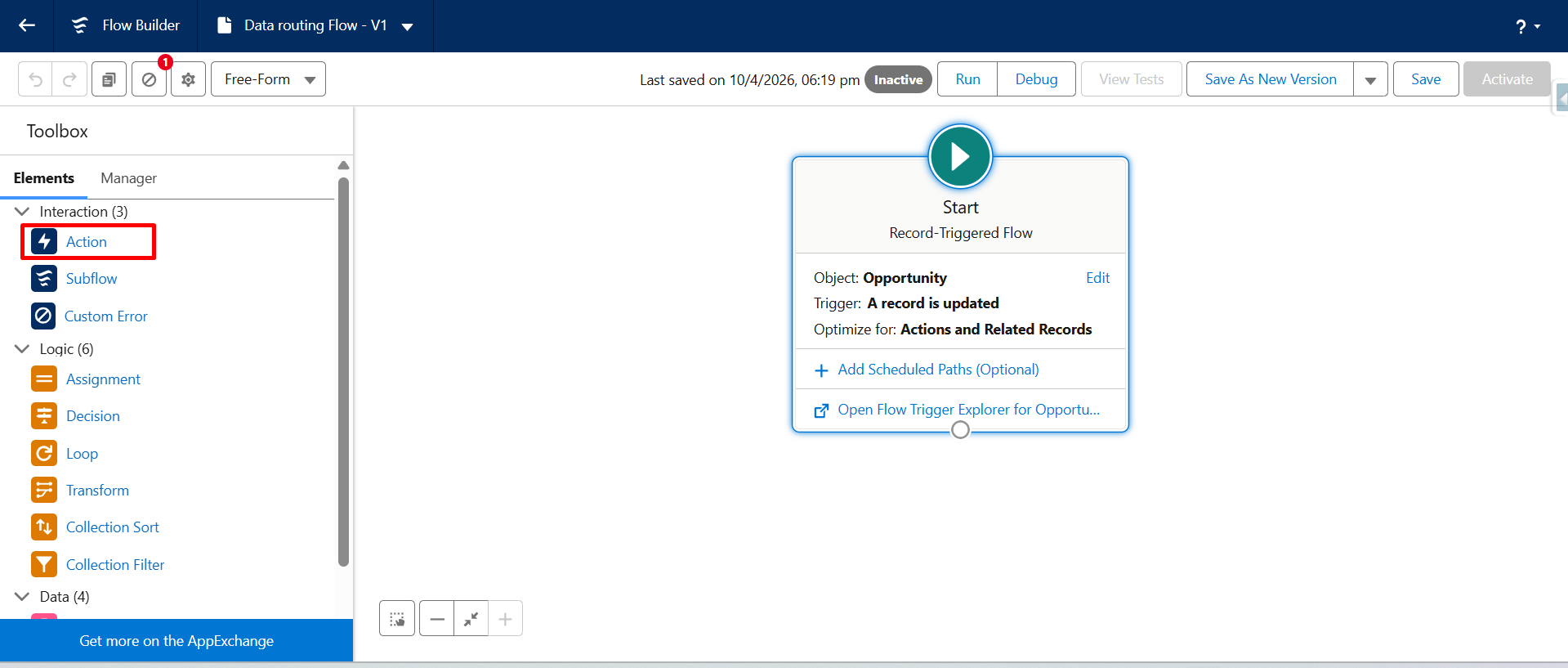Collapse the Data section chevron
Viewport: 1568px width, 668px height.
pos(22,597)
